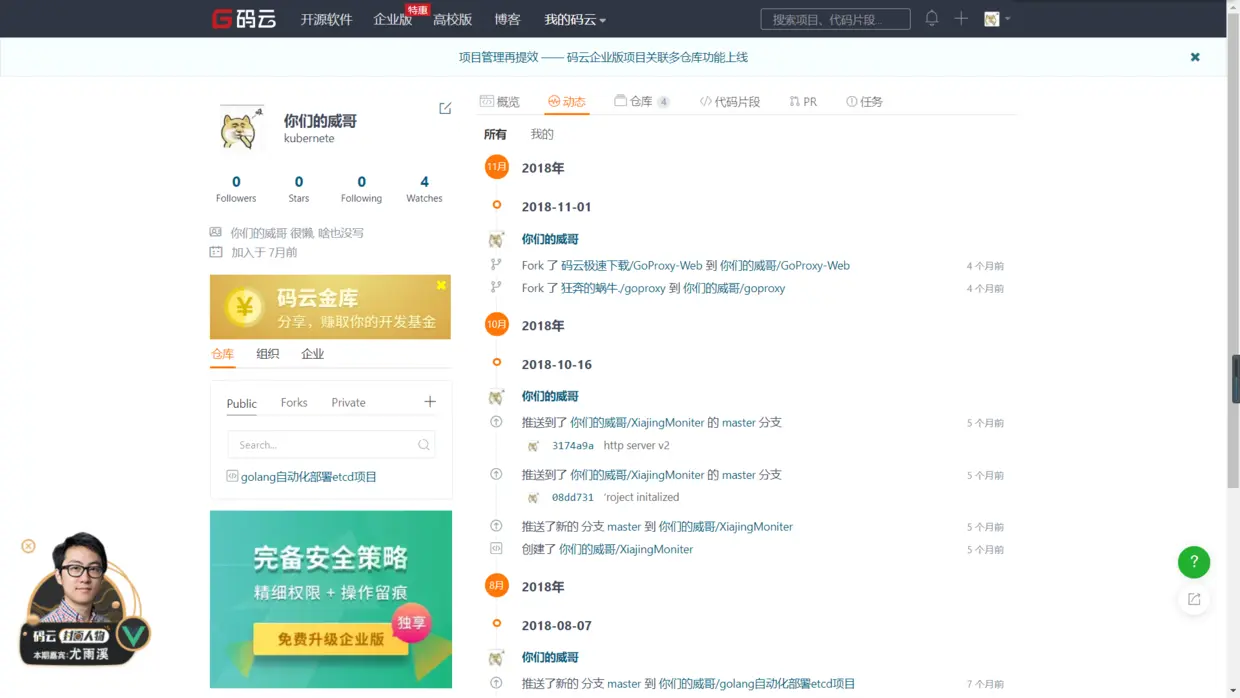
Task: Open the 任务 tab
Action: [x=865, y=102]
